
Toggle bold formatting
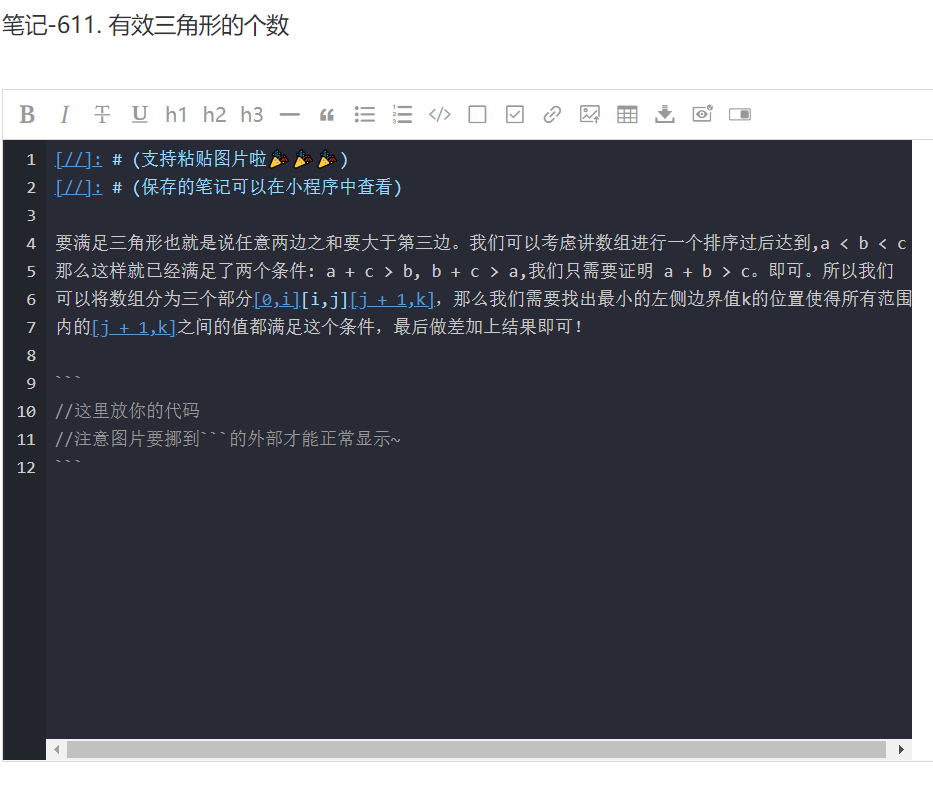[x=27, y=114]
